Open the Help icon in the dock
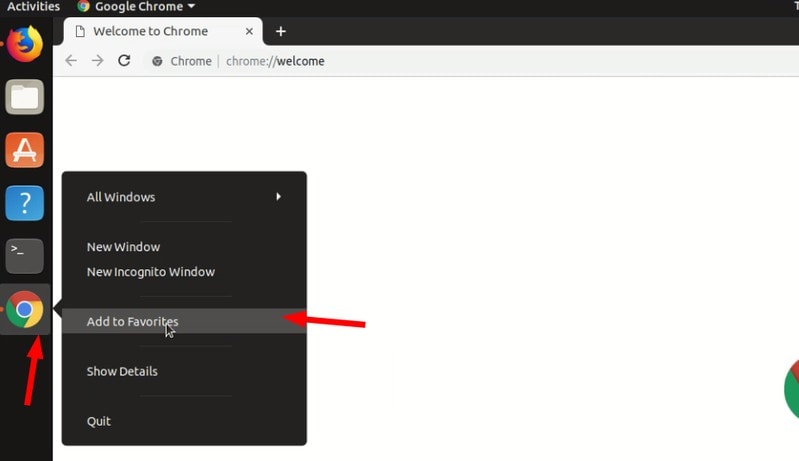Image resolution: width=799 pixels, height=461 pixels. coord(24,203)
